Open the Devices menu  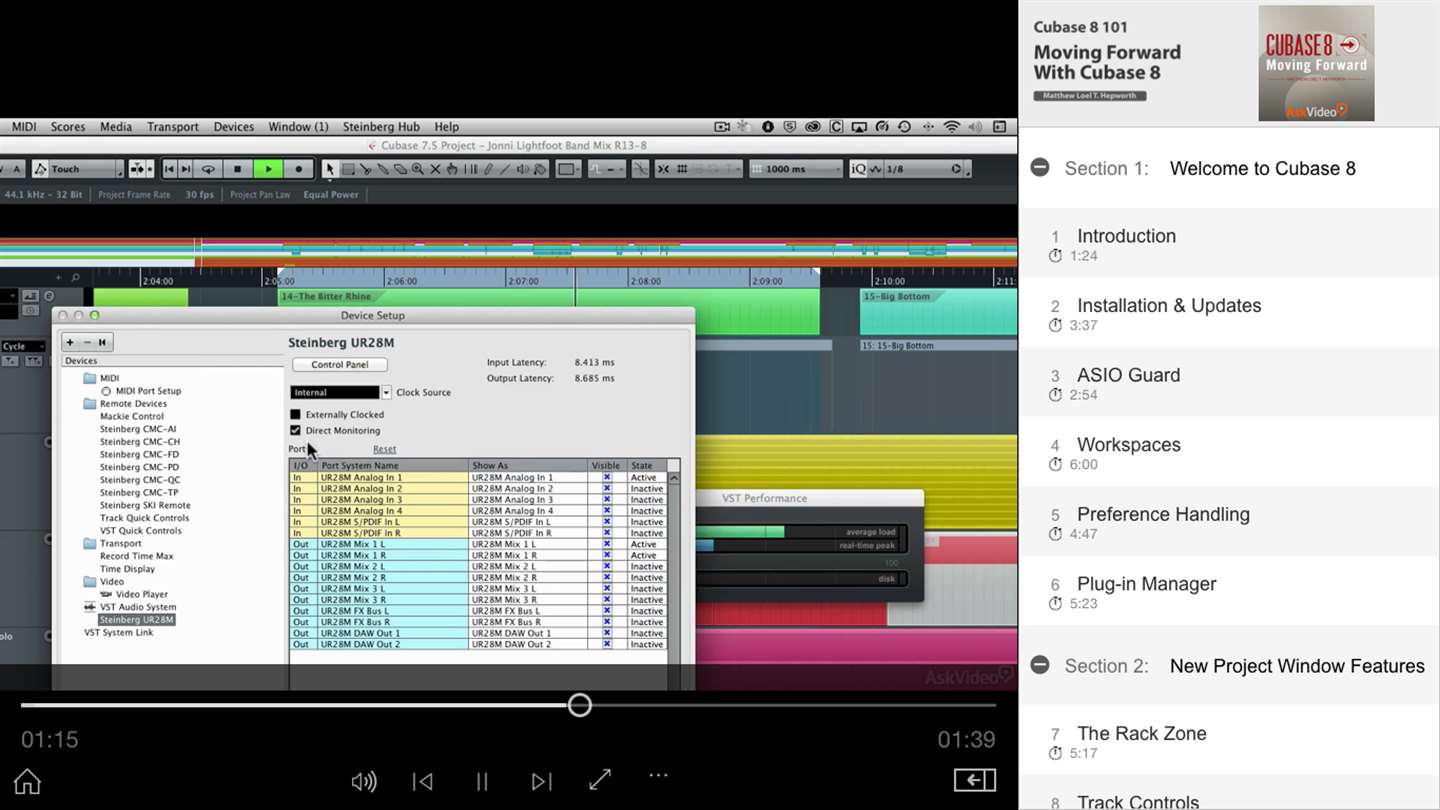pyautogui.click(x=234, y=127)
